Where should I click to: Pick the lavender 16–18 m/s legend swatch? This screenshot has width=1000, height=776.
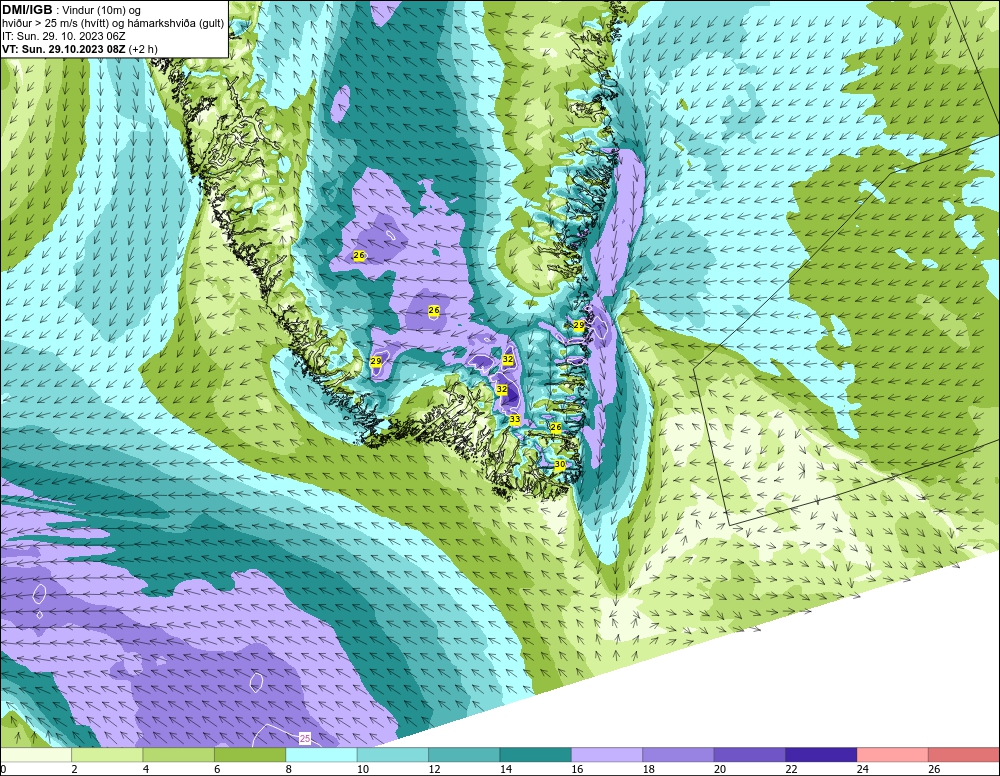pyautogui.click(x=607, y=755)
